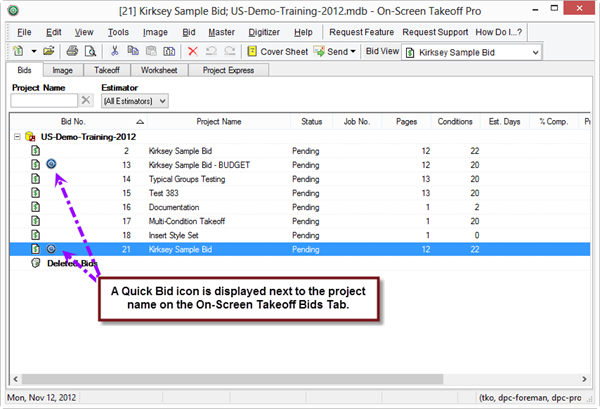Click the red X Delete icon

pyautogui.click(x=193, y=51)
